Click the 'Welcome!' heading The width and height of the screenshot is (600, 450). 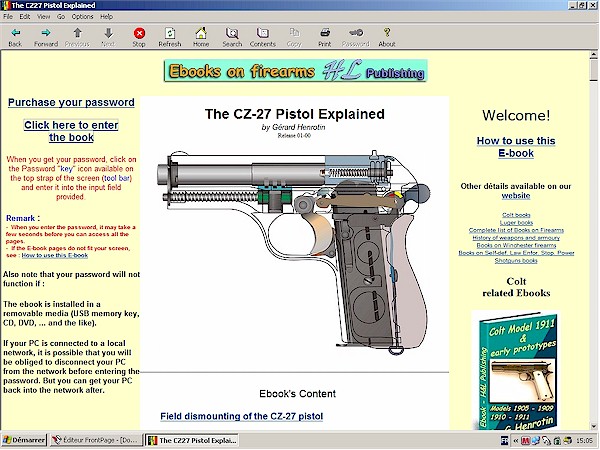(x=516, y=116)
